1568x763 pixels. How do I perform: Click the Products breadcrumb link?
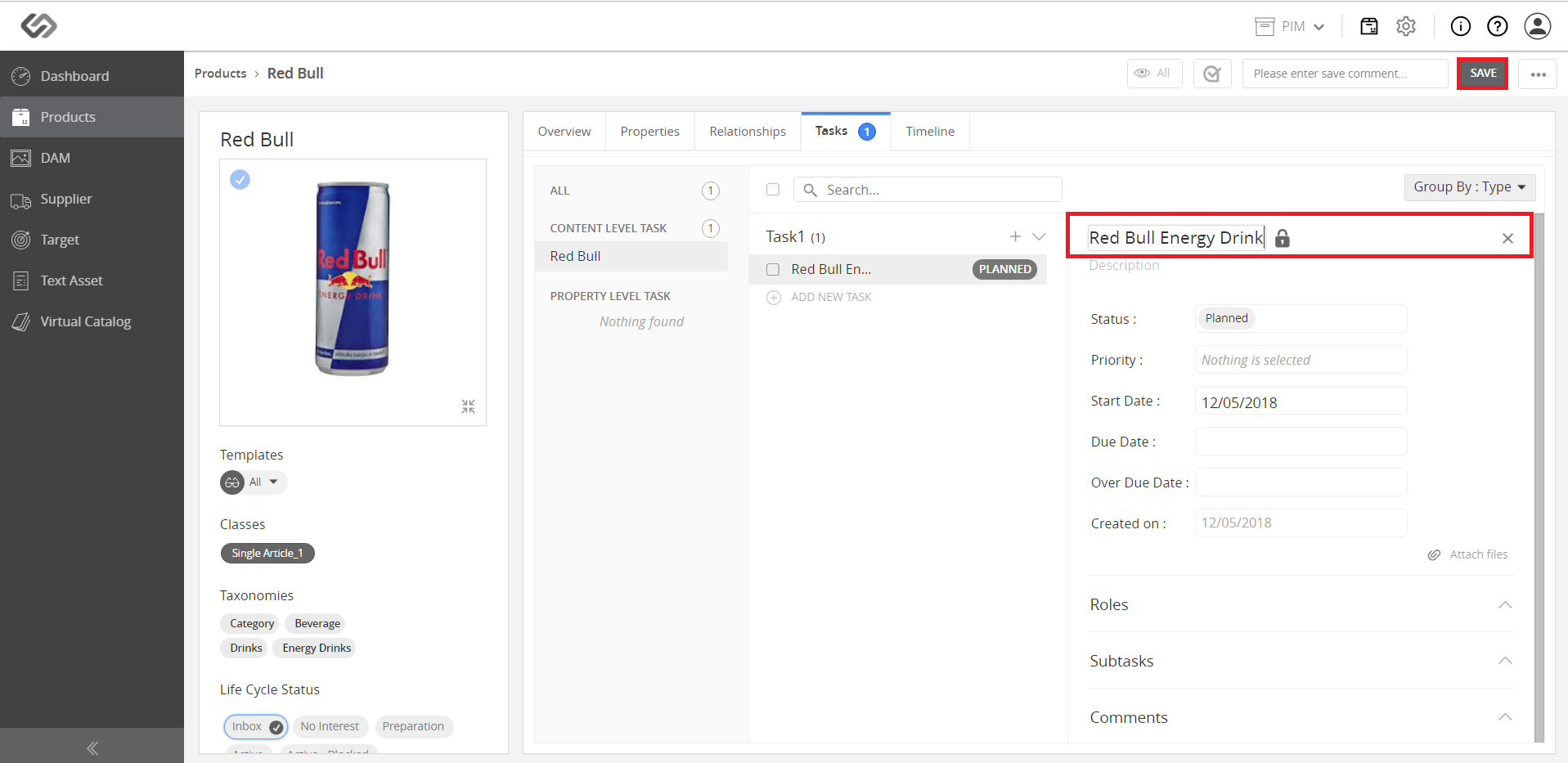pos(220,74)
